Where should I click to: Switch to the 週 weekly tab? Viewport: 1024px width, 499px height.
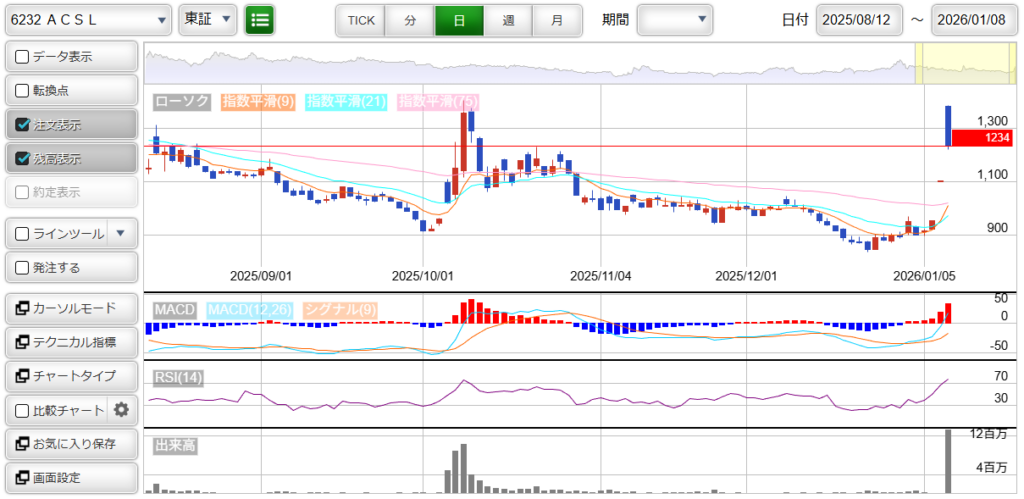(x=508, y=20)
